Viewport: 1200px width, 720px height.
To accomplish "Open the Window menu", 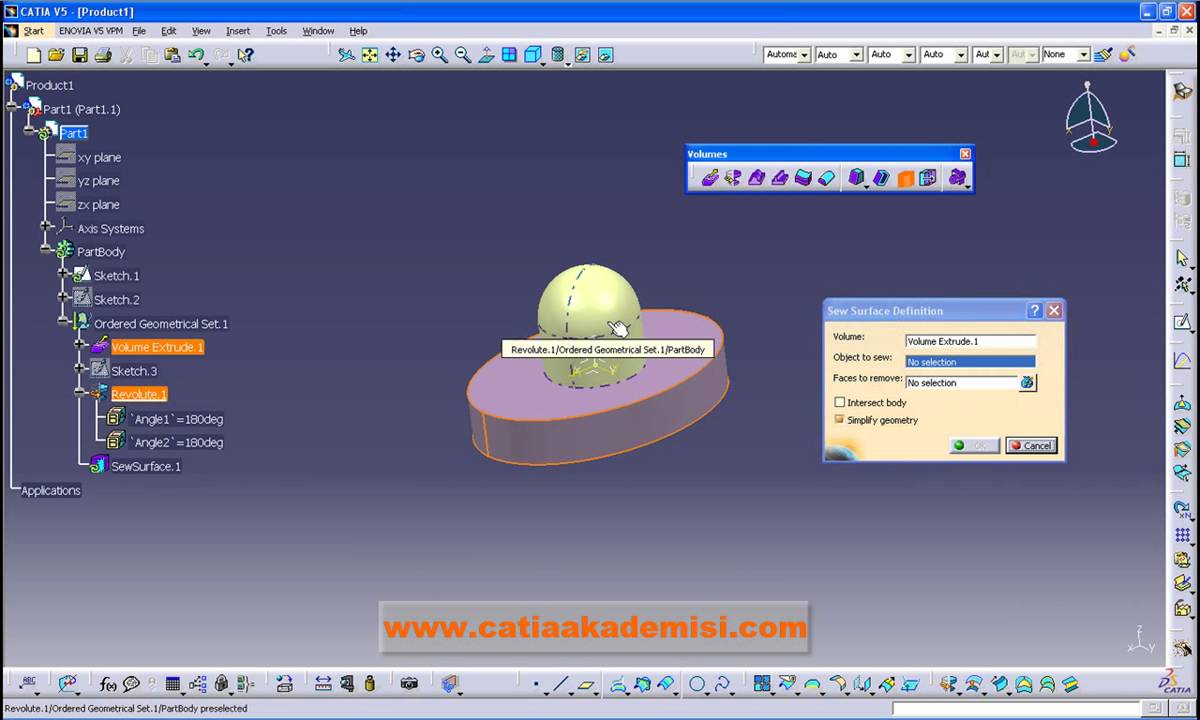I will (318, 31).
